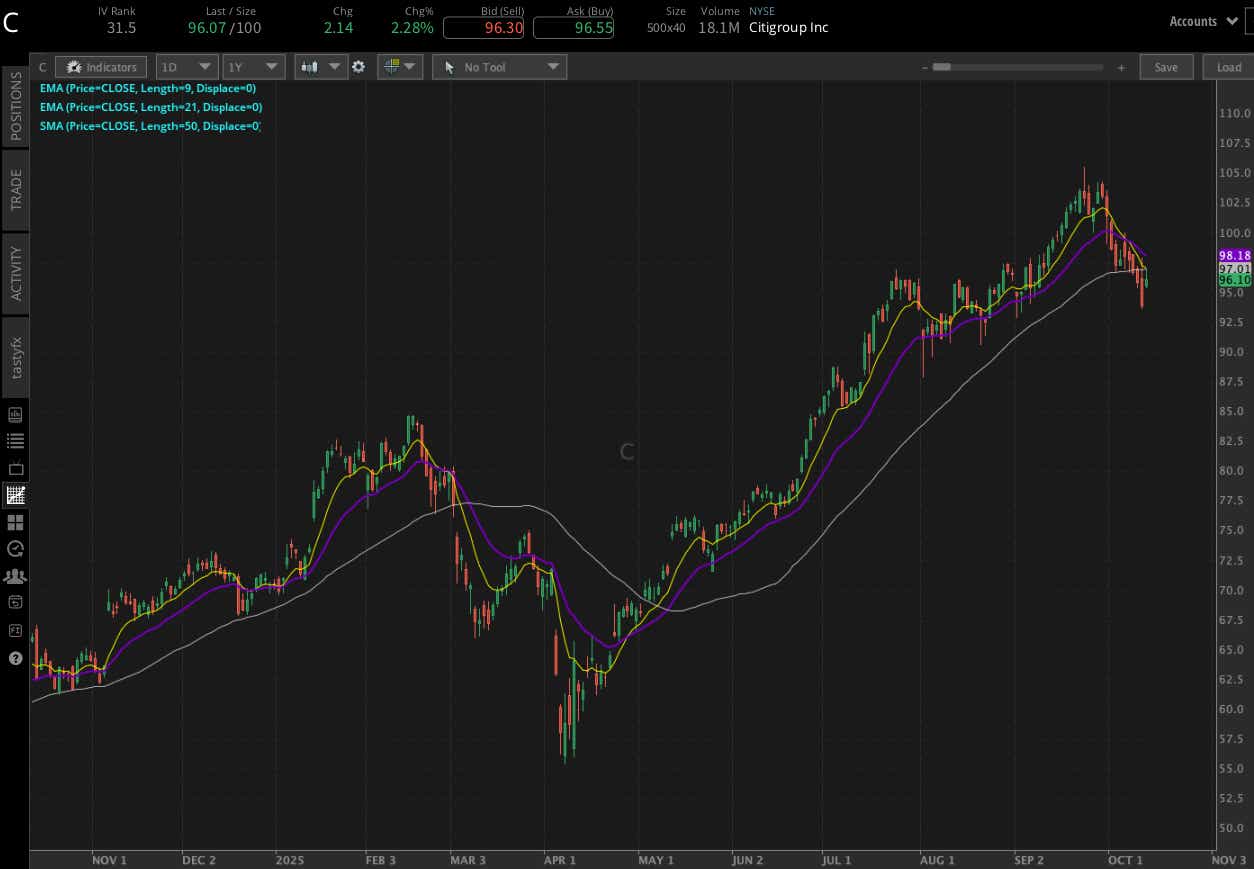Screen dimensions: 1254x869
Task: Click the OCT 1 date axis label
Action: pos(1124,860)
